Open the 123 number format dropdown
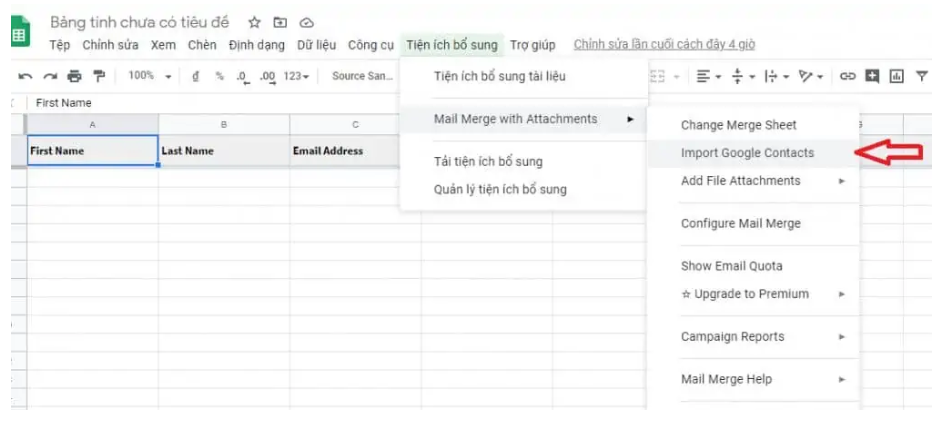Image resolution: width=938 pixels, height=423 pixels. pyautogui.click(x=296, y=76)
